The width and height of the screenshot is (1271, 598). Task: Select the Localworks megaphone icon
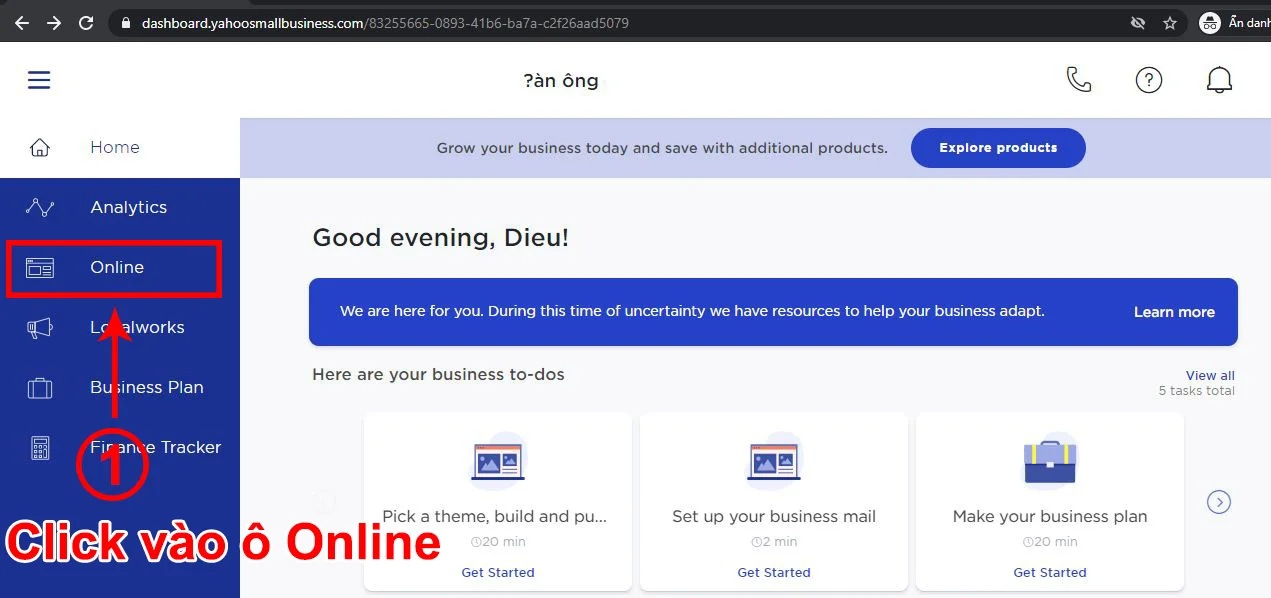(x=39, y=327)
